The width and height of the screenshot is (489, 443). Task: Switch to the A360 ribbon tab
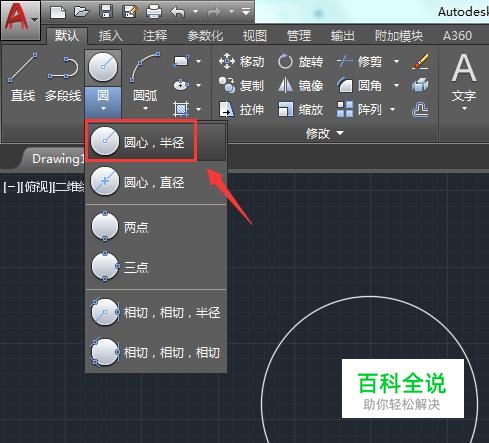(457, 36)
